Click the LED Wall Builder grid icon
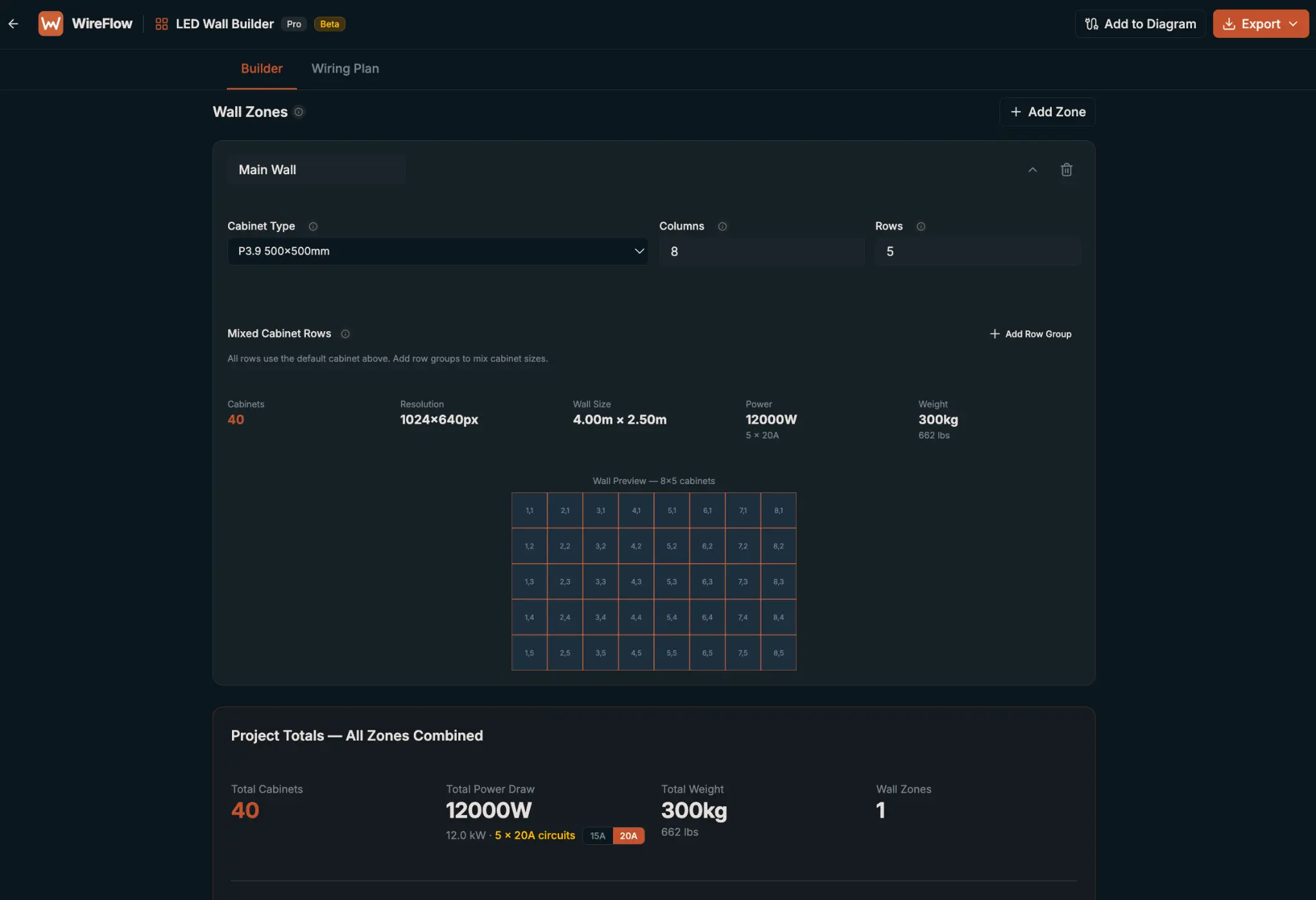1316x900 pixels. pos(161,24)
